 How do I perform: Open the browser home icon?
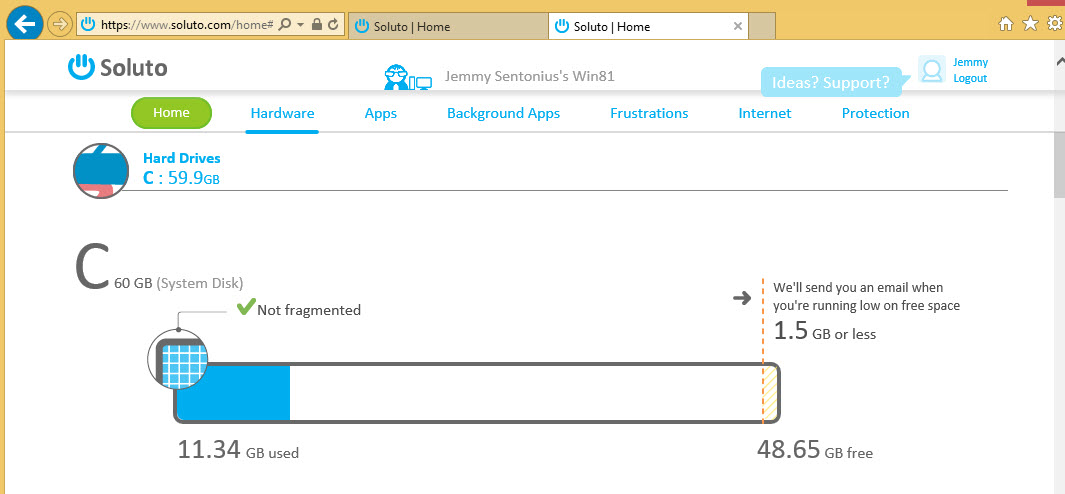pos(1006,24)
